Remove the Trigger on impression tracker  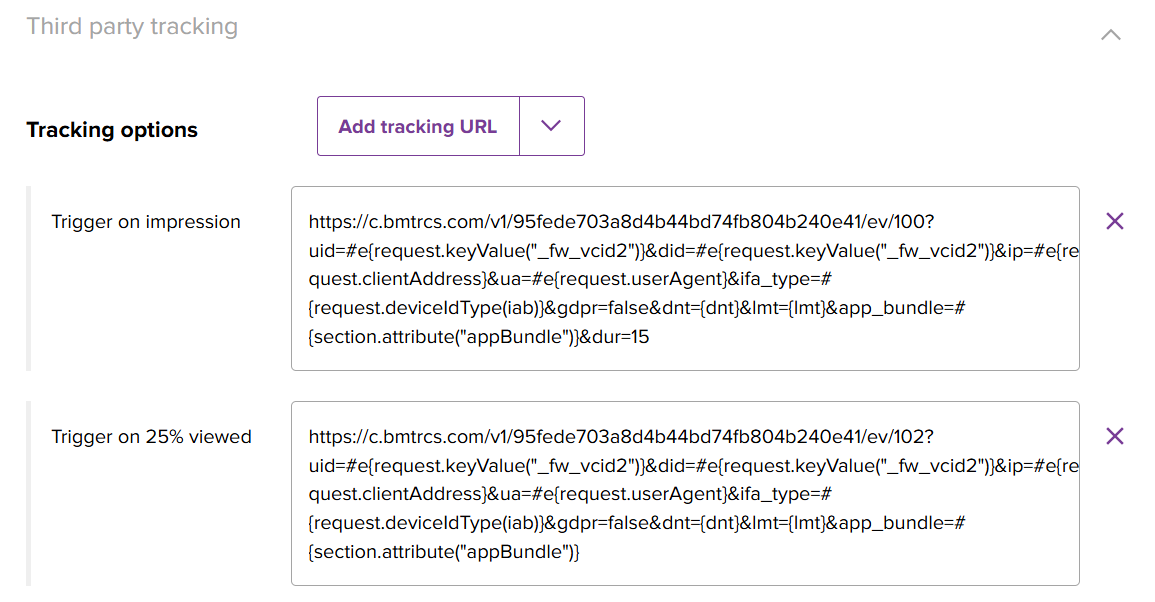click(x=1115, y=221)
